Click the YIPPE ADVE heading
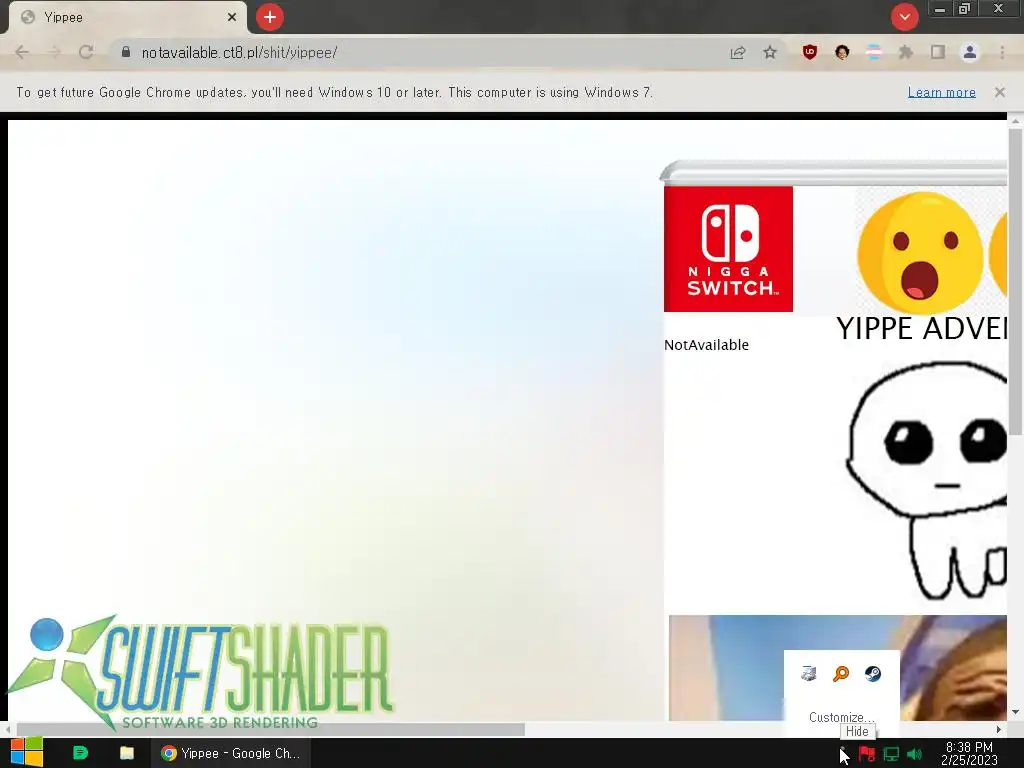This screenshot has width=1024, height=768. (921, 328)
